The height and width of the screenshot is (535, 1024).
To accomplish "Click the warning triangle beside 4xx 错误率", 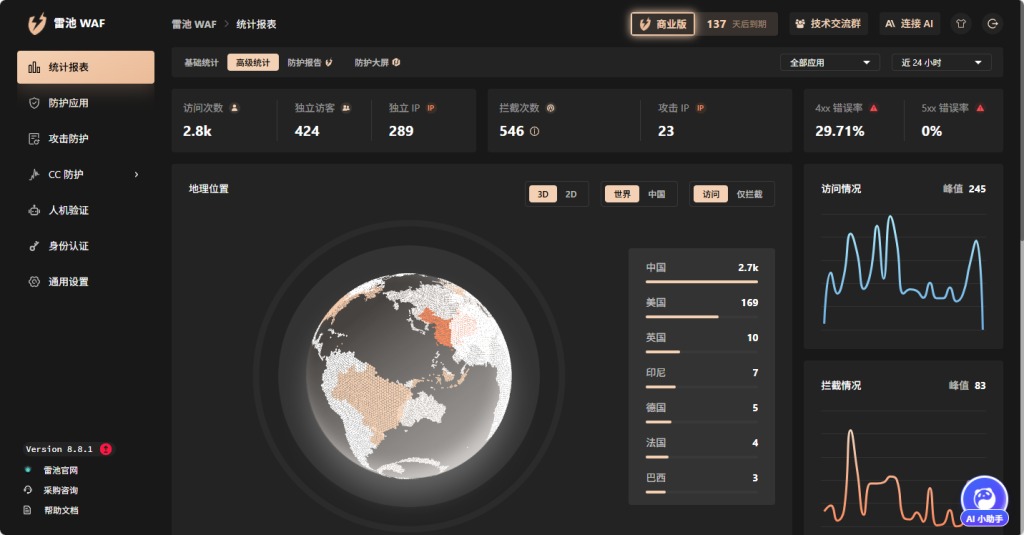I will pyautogui.click(x=874, y=108).
